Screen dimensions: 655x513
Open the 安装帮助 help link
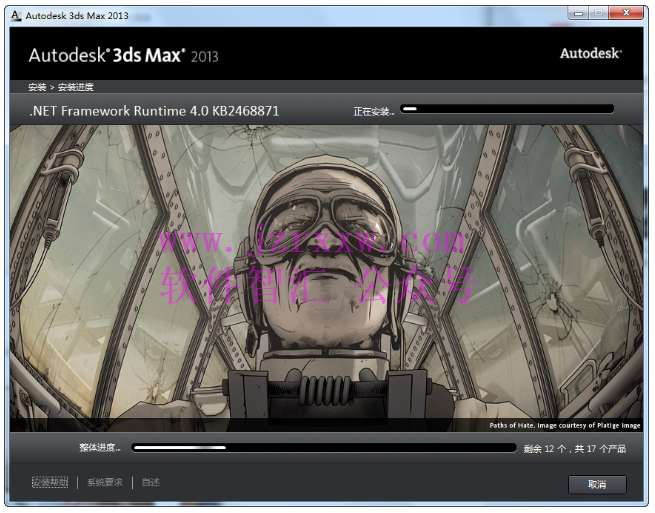[50, 483]
